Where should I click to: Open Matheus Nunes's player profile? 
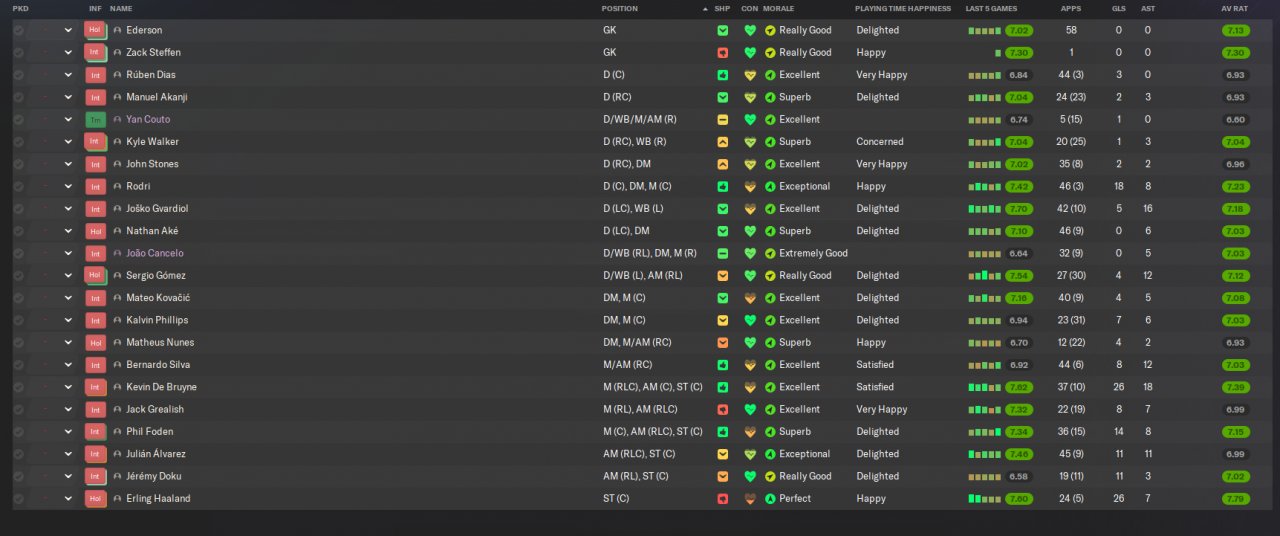point(160,342)
